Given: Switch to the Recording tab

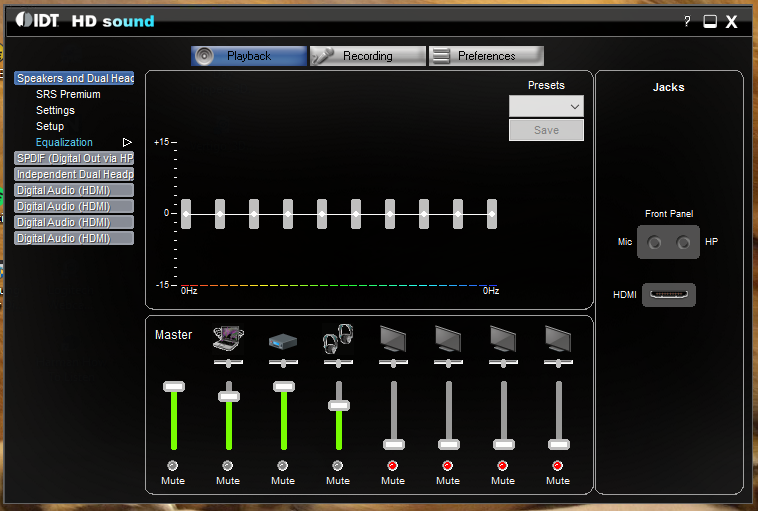Looking at the screenshot, I should coord(367,56).
